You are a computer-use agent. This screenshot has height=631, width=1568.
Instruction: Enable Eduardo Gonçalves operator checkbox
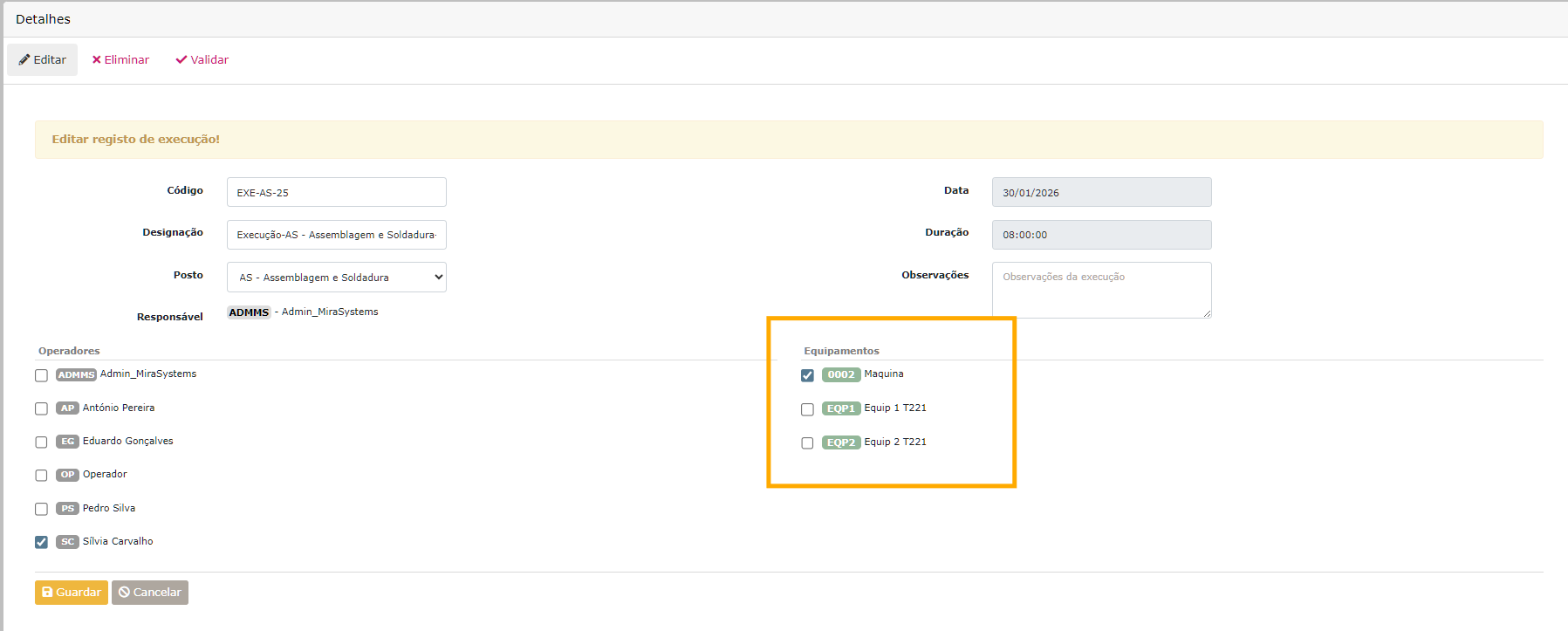[x=41, y=442]
